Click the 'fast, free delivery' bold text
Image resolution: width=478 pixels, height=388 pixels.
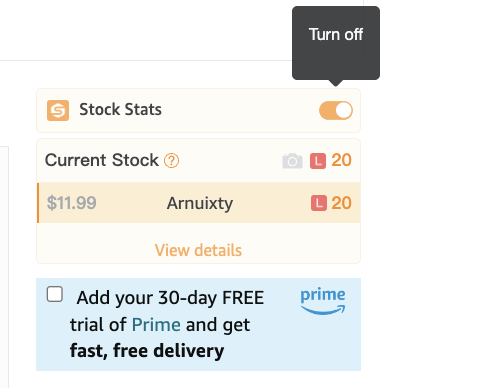(x=147, y=351)
